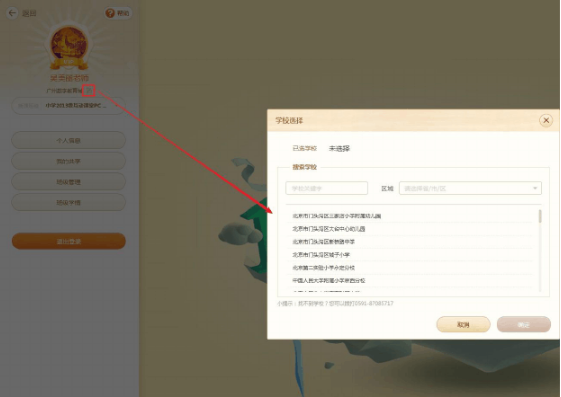
Task: Expand the 小学 textbook selector dropdown
Action: pos(68,106)
